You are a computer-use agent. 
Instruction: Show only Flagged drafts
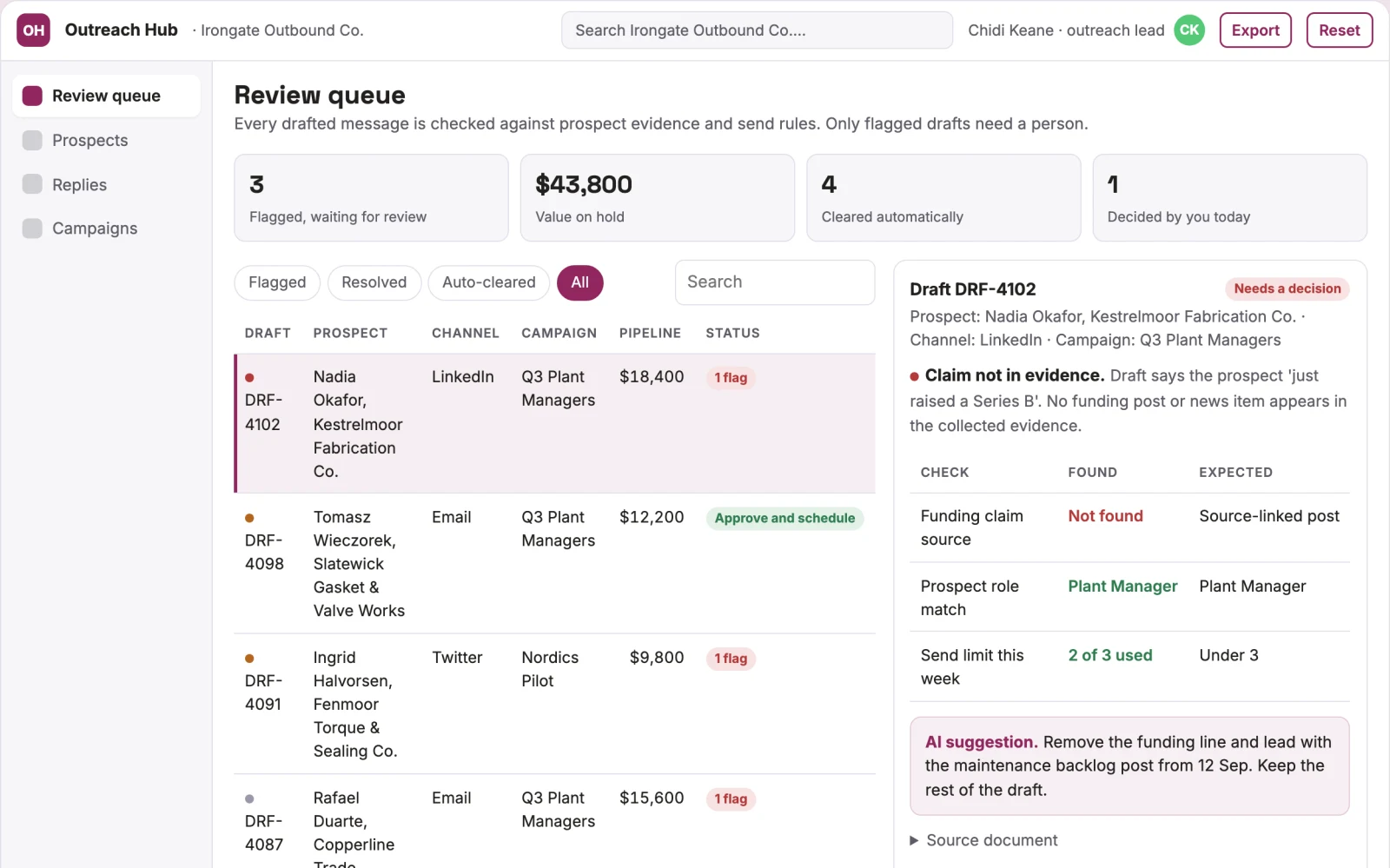point(277,282)
